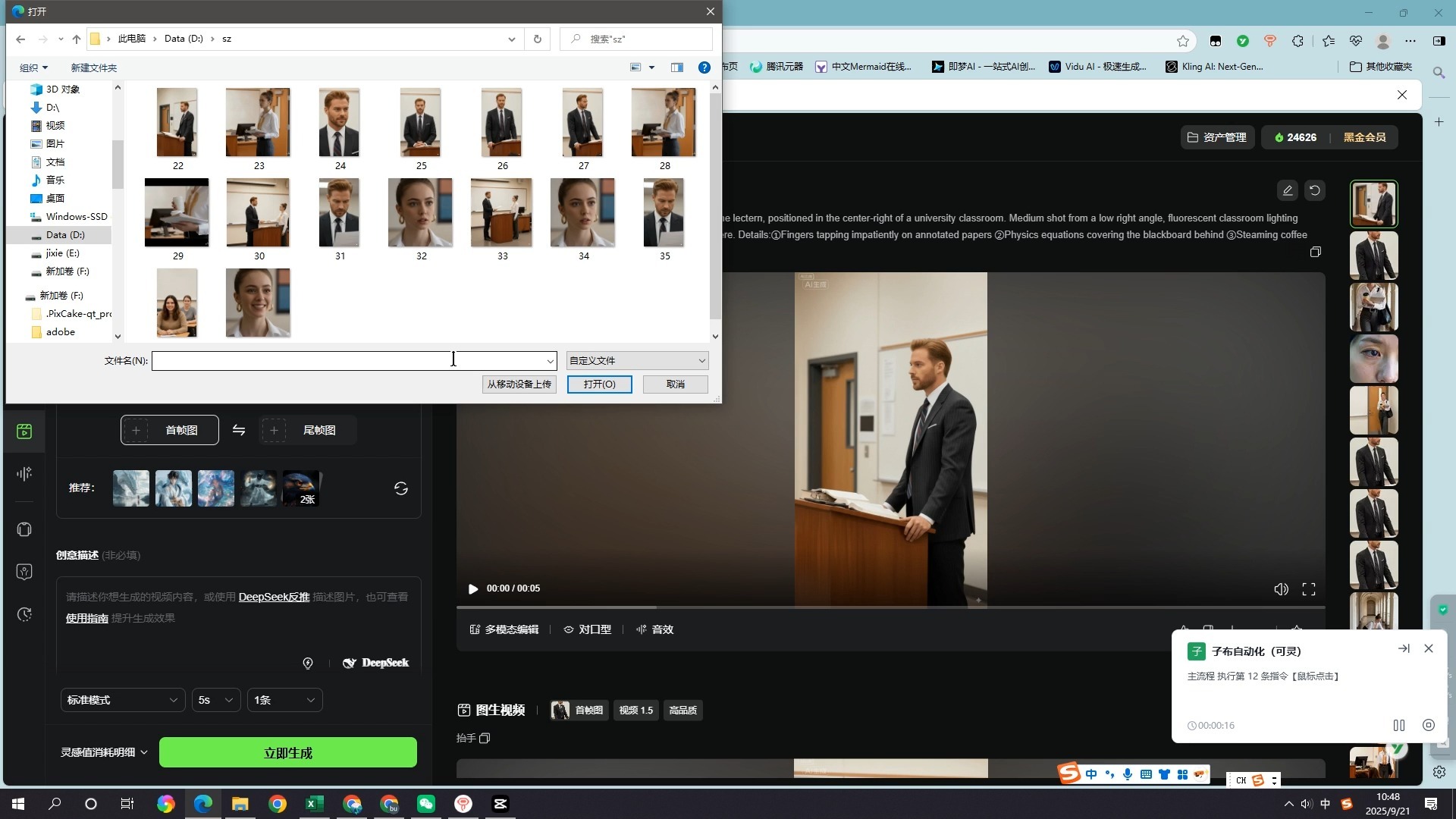Expand the address bar history dropdown
Screen dimensions: 1456x819
(x=512, y=39)
